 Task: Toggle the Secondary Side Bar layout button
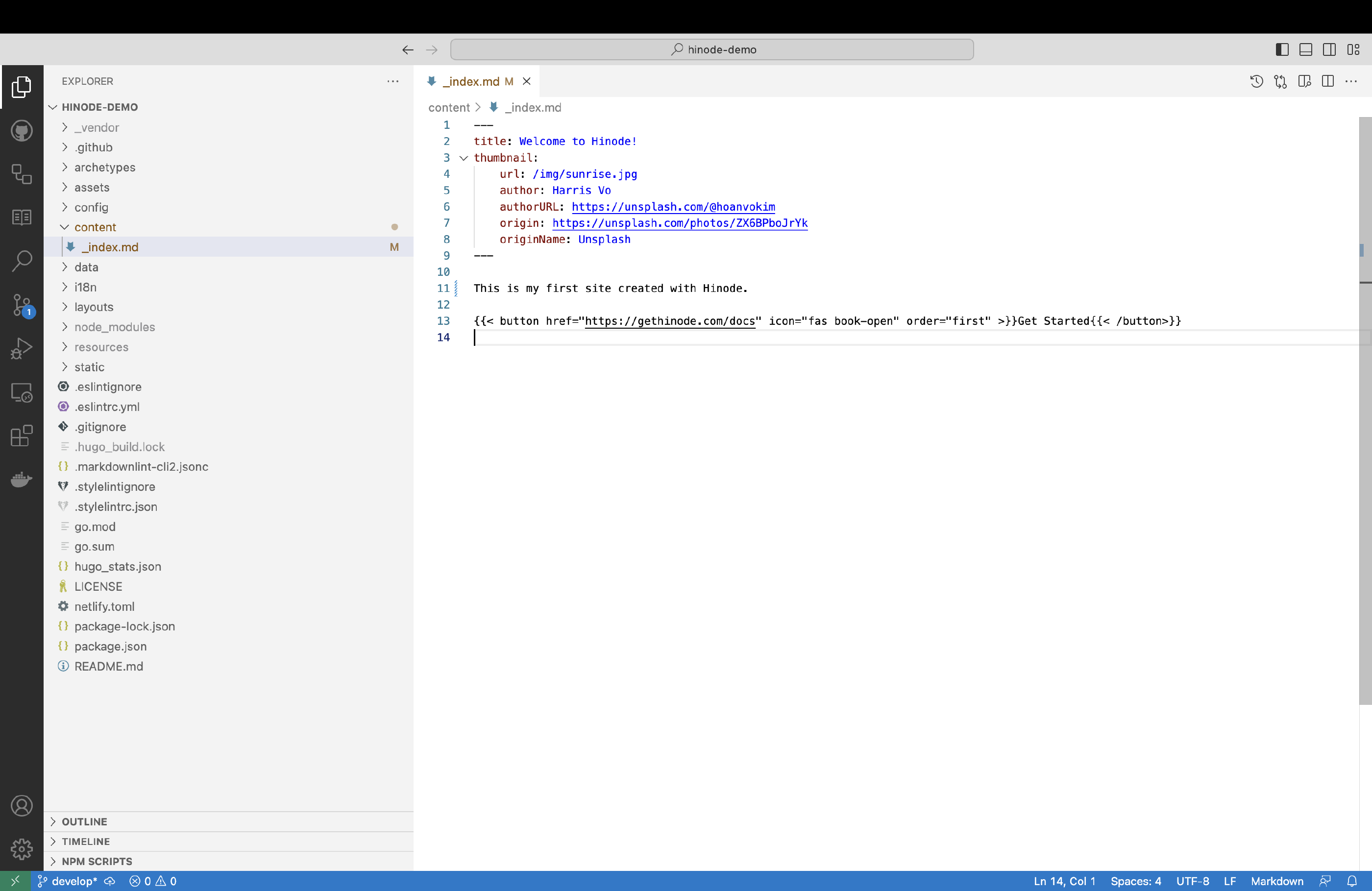point(1329,49)
